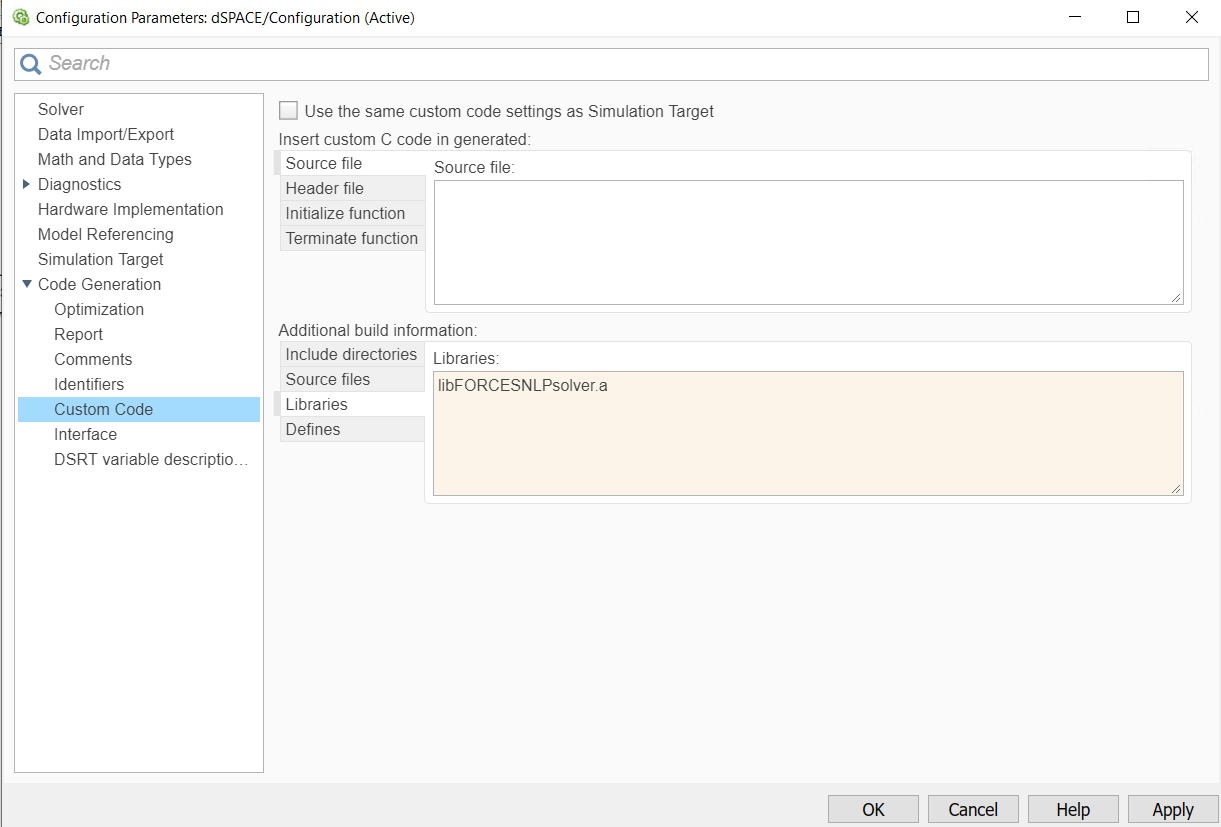
Task: Select the Terminate function tab
Action: tap(350, 238)
